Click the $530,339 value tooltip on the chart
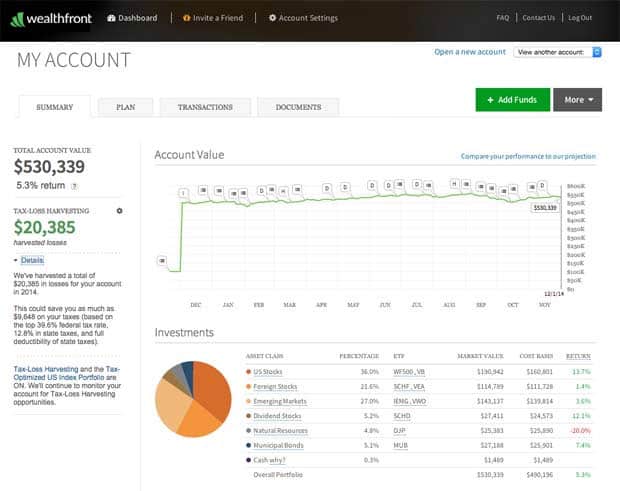 pos(545,208)
